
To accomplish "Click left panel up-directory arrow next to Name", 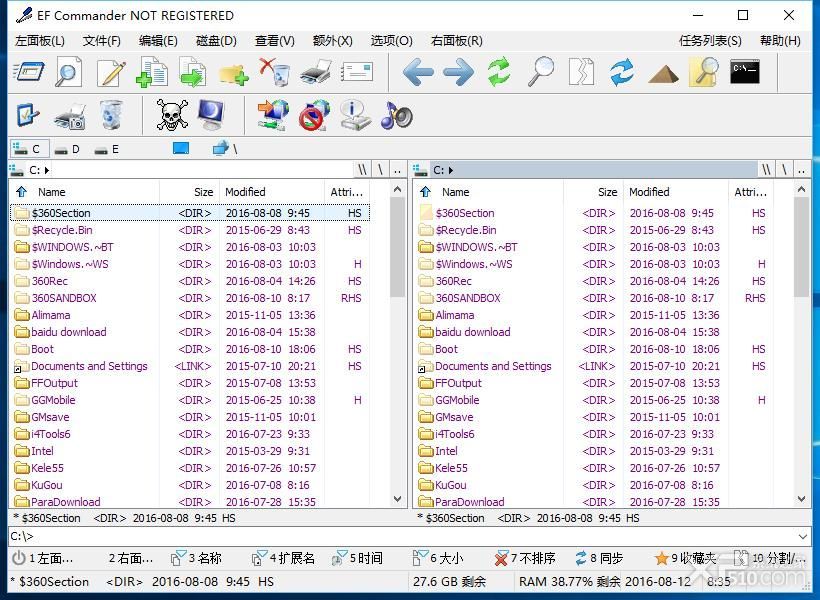I will click(x=21, y=192).
